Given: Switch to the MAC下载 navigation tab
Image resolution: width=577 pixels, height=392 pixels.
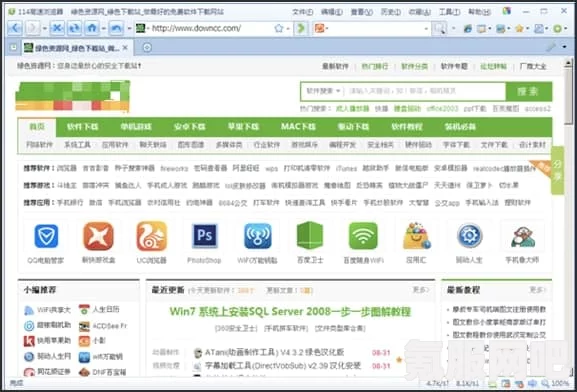Looking at the screenshot, I should (298, 127).
